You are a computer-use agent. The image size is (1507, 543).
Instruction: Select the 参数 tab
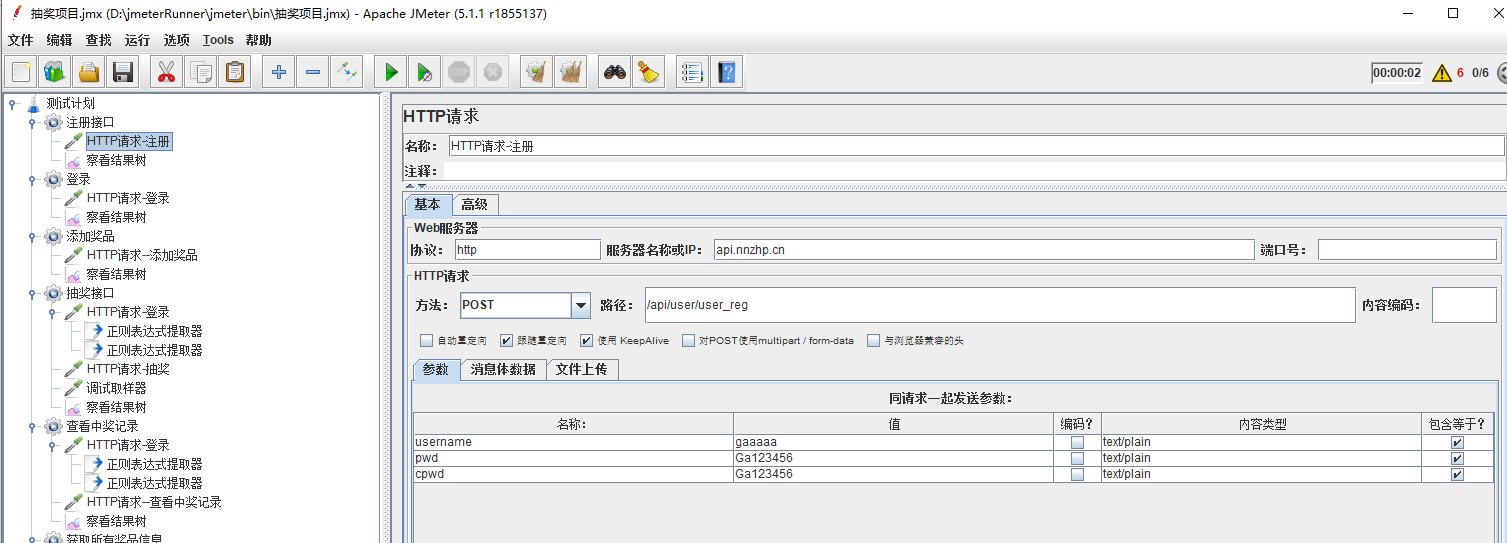[x=436, y=369]
